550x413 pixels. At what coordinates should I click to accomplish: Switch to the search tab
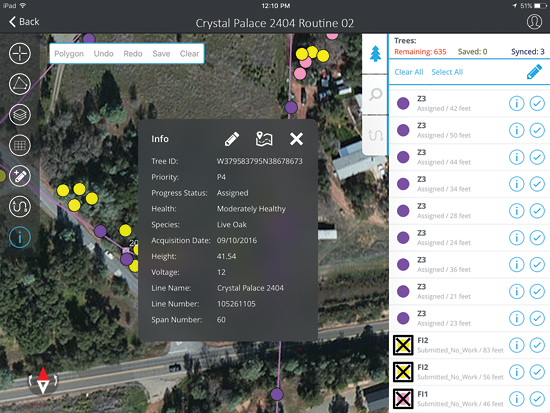[375, 94]
